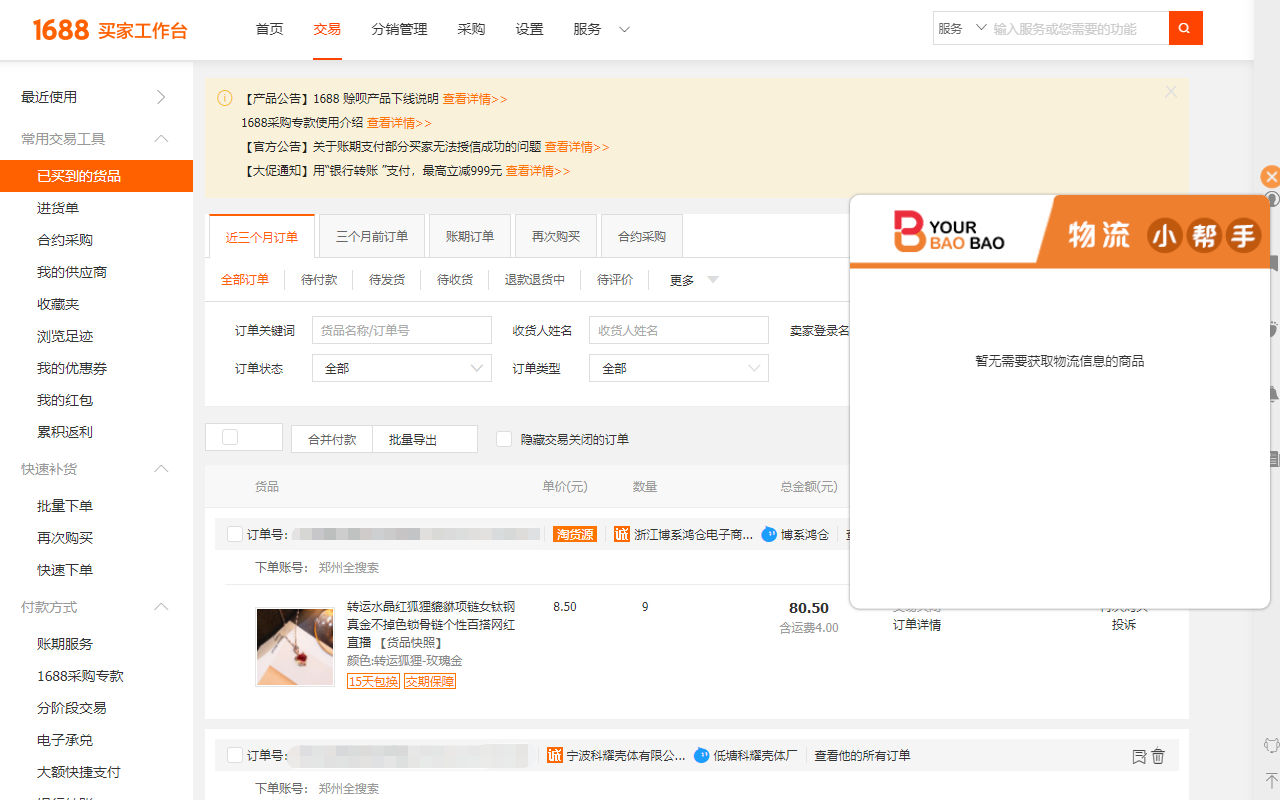Expand the 更多 order filter dropdown

click(x=694, y=280)
